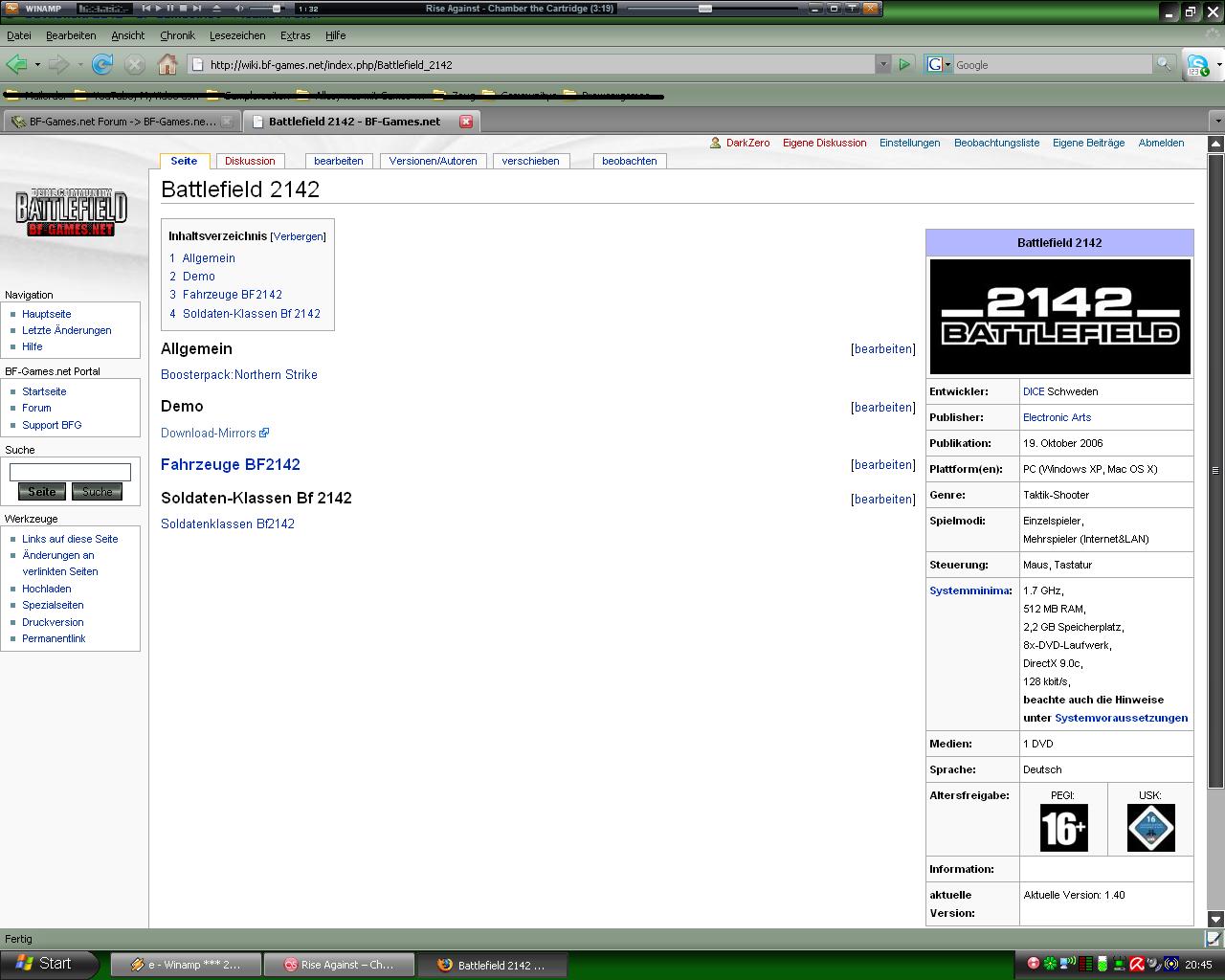Open the tab list dropdown arrow
Viewport: 1225px width, 980px height.
(x=1216, y=122)
